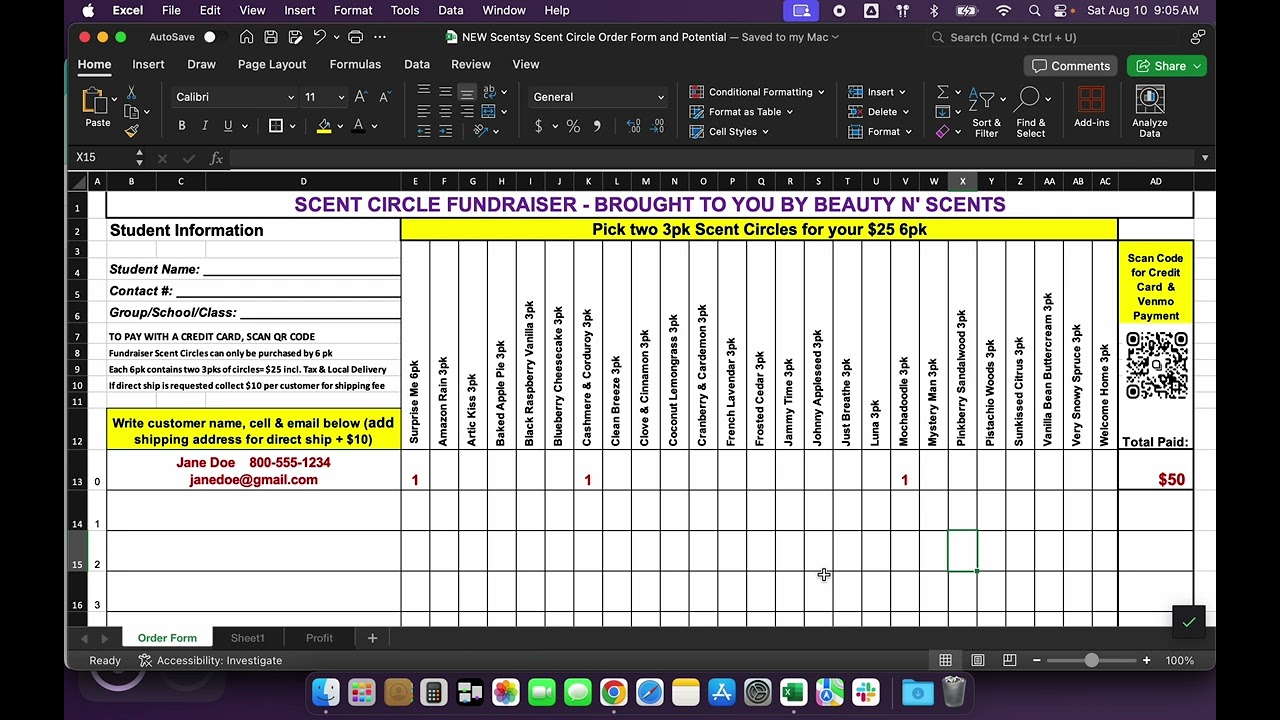Click Analyze Data icon
Viewport: 1280px width, 720px height.
[1150, 112]
